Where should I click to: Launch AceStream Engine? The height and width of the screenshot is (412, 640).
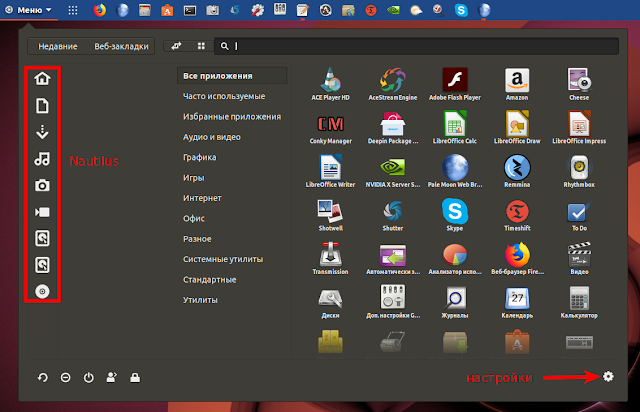click(x=393, y=85)
